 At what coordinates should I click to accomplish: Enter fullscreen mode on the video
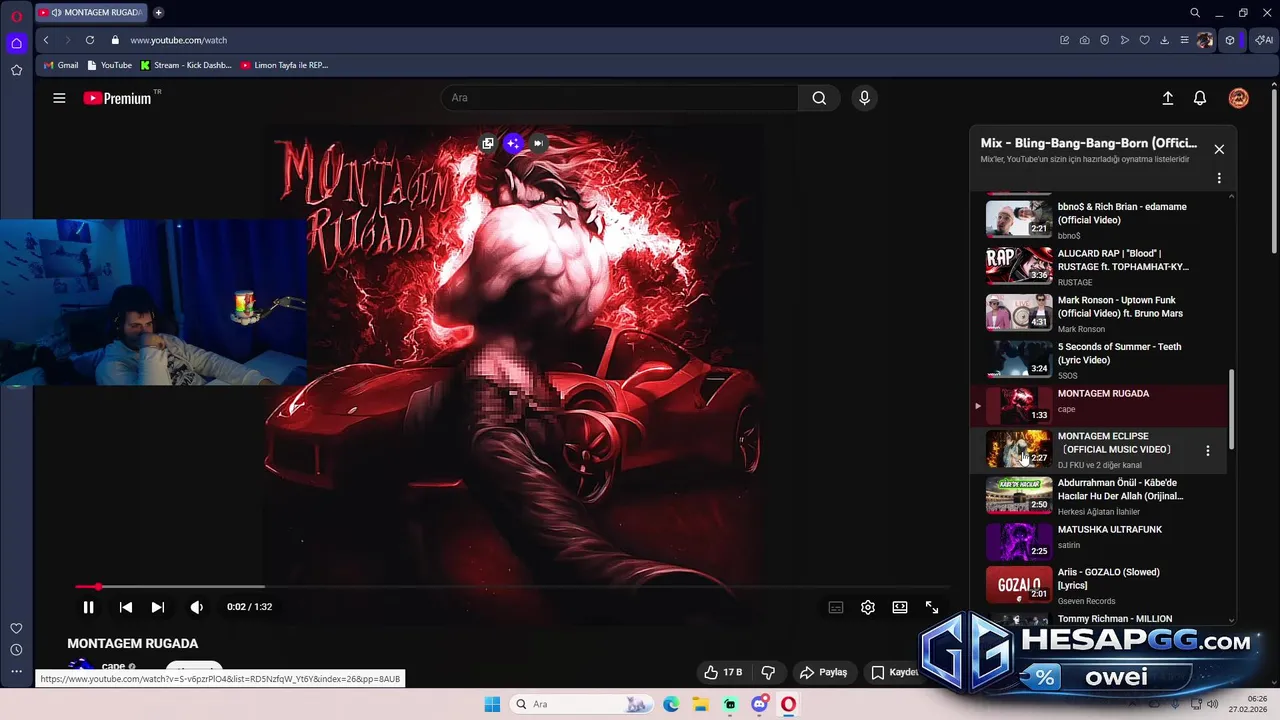(932, 607)
